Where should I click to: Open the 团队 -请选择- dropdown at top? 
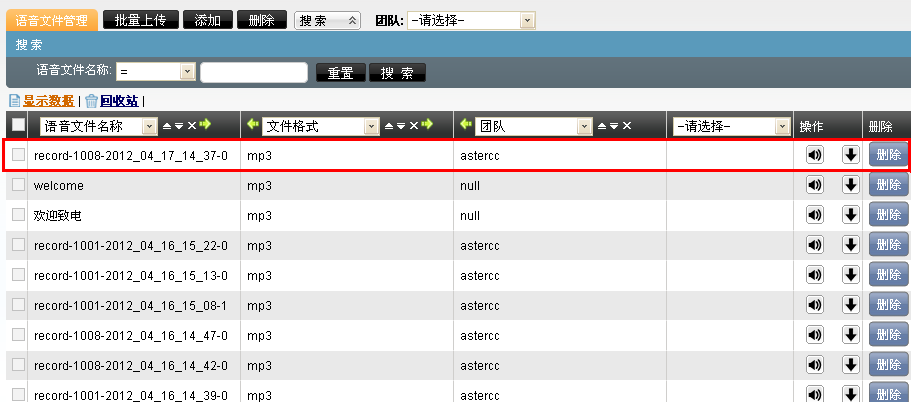coord(471,20)
